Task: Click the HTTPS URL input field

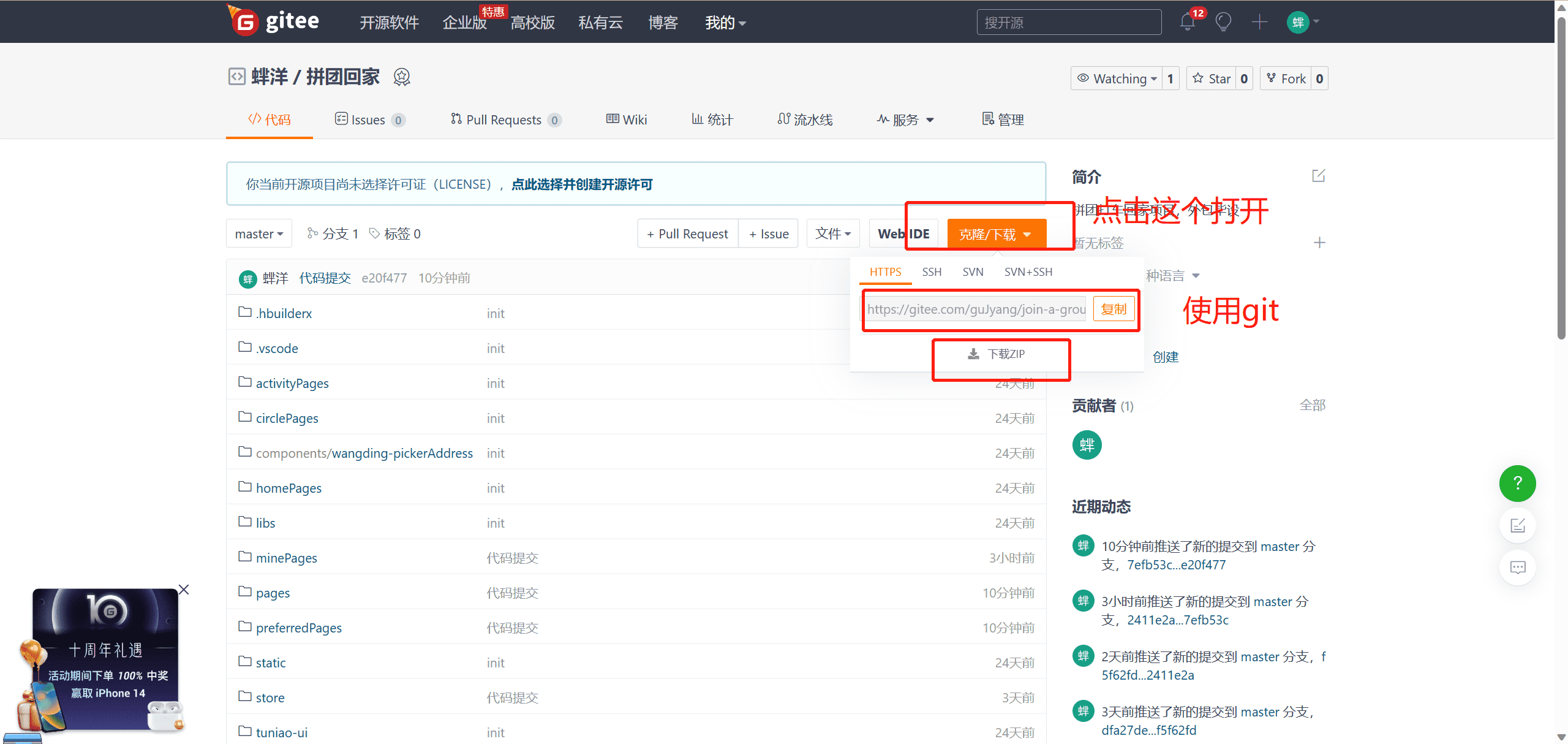Action: pos(975,309)
